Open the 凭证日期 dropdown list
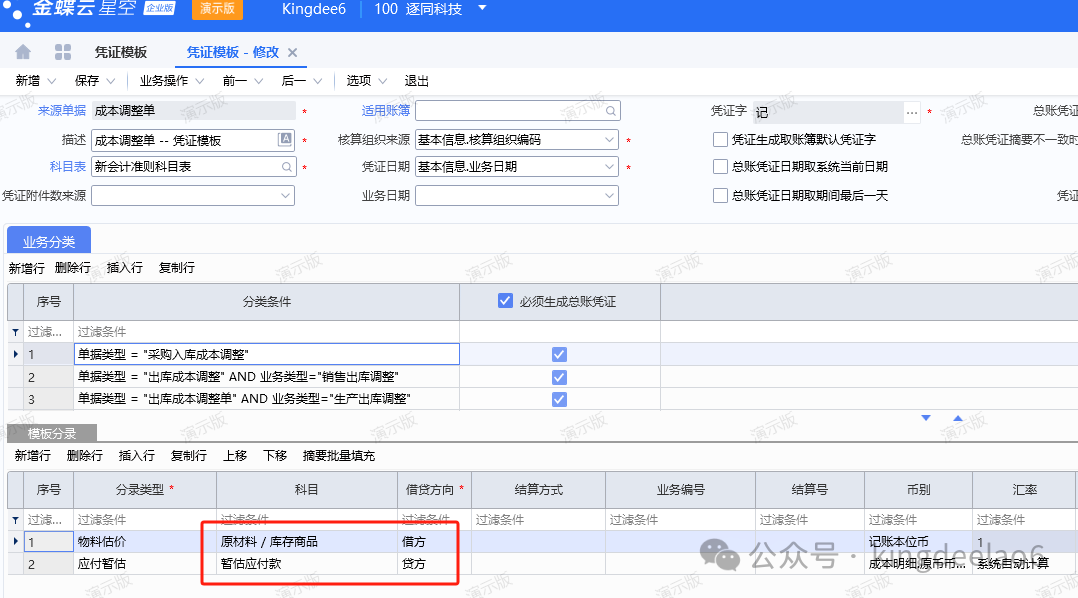This screenshot has width=1078, height=598. point(610,167)
